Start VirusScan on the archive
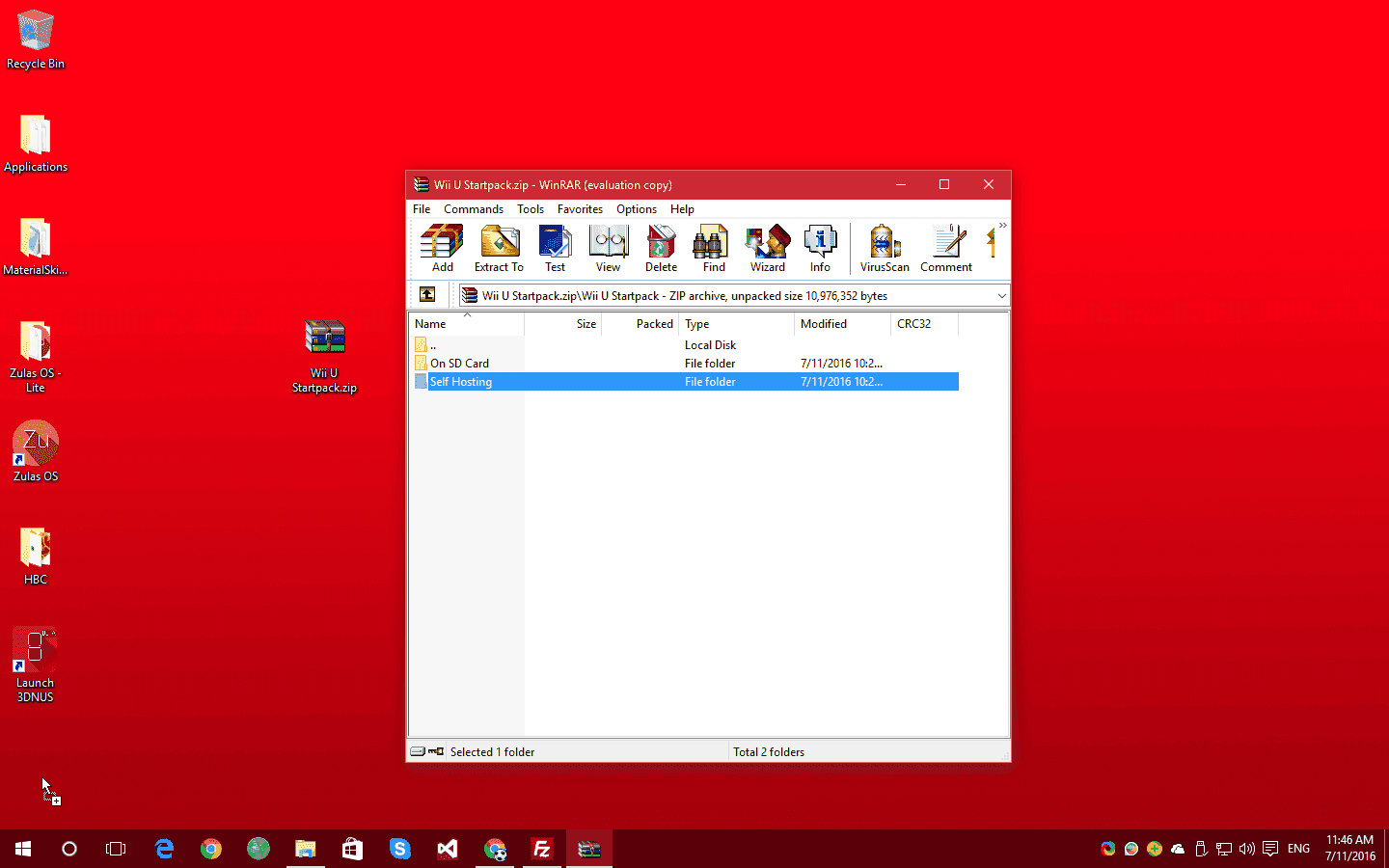Screen dimensions: 1389x868 pos(885,248)
